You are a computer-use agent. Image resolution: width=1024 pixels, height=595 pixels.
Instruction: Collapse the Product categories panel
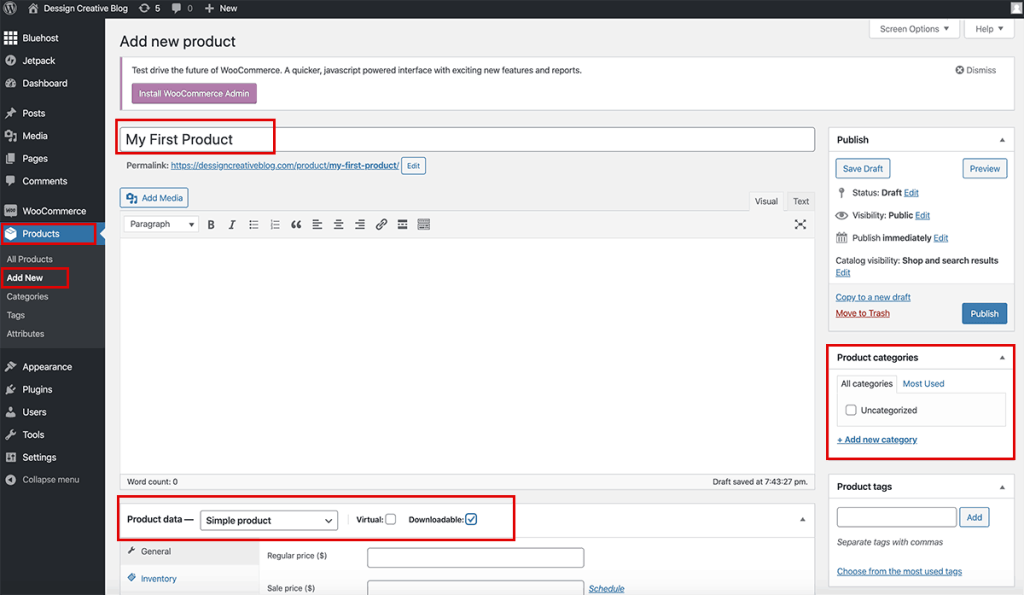point(1002,358)
